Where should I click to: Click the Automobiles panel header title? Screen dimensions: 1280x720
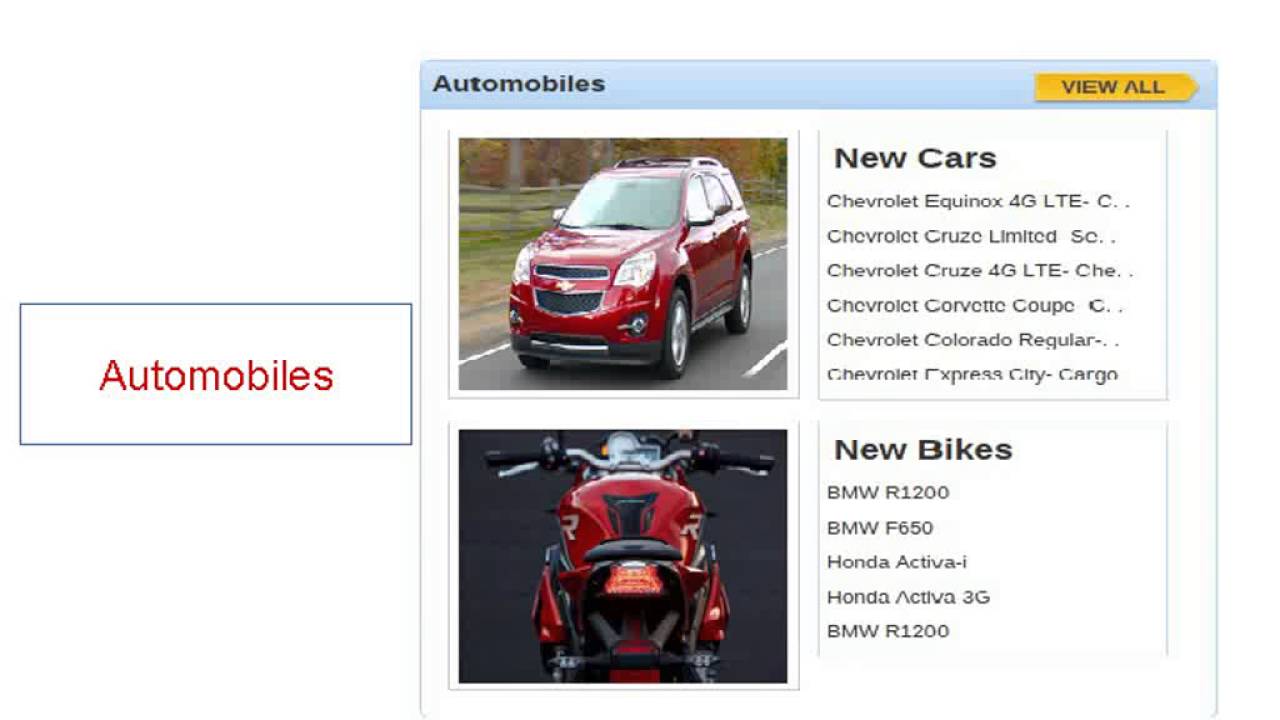[519, 84]
